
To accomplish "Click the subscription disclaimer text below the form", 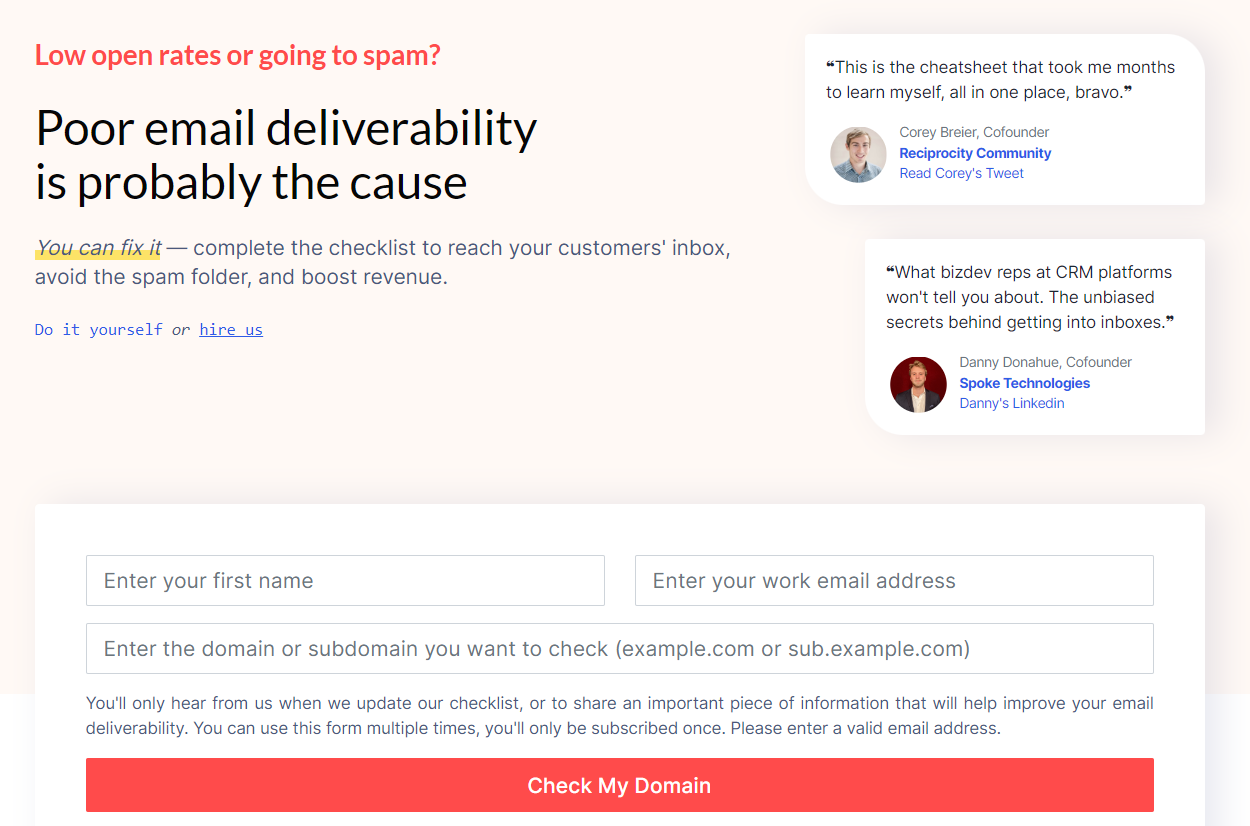I will (619, 715).
